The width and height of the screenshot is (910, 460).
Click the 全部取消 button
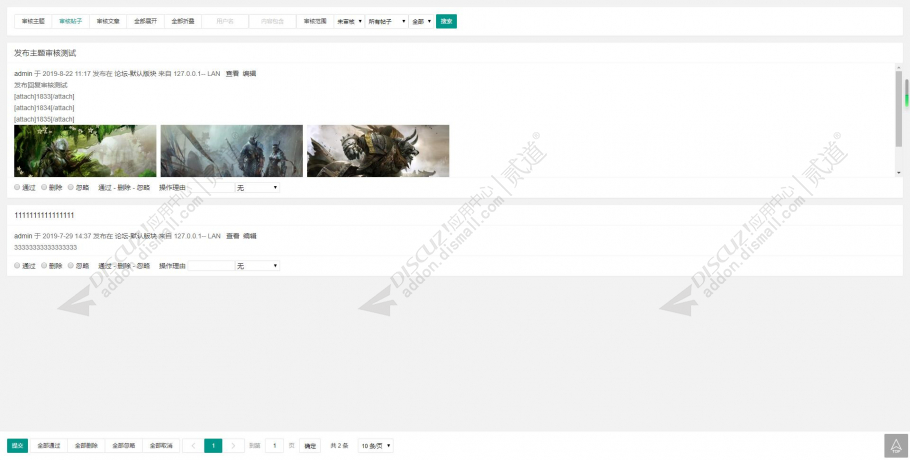pos(161,445)
